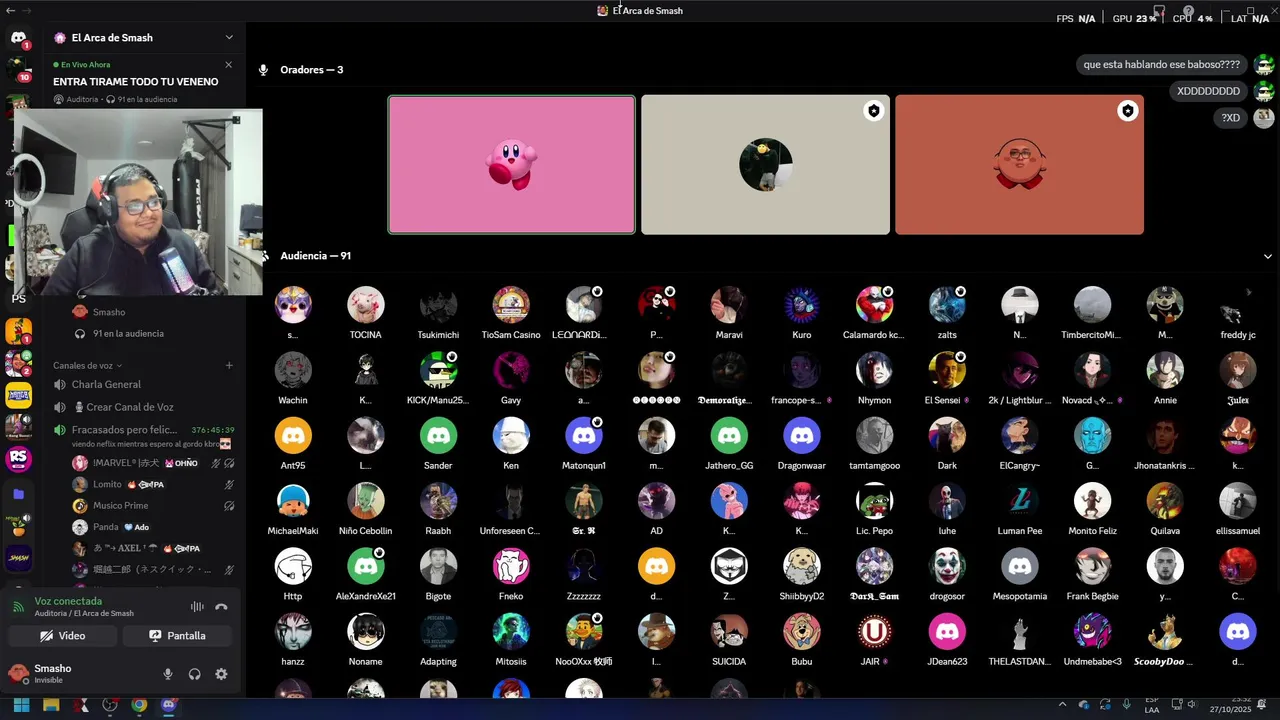Toggle noise suppression waveform icon

click(197, 607)
